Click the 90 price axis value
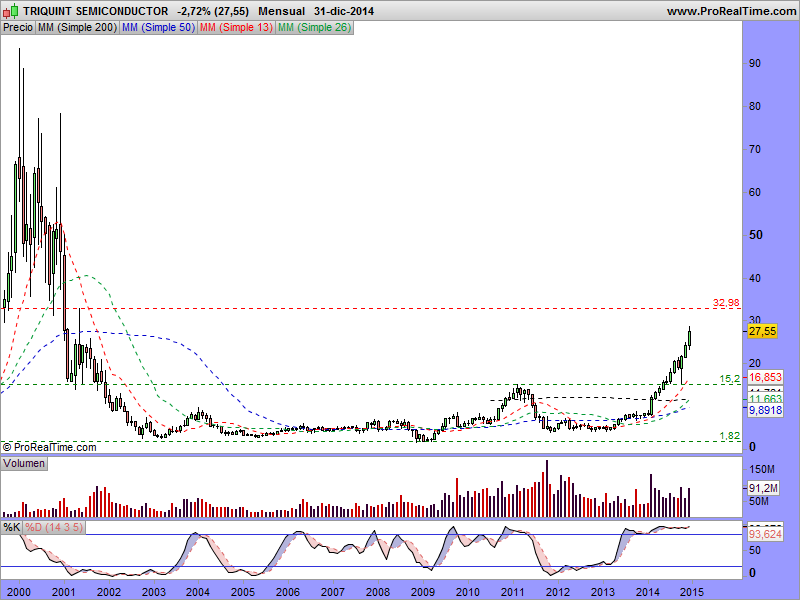The image size is (800, 600). point(755,63)
